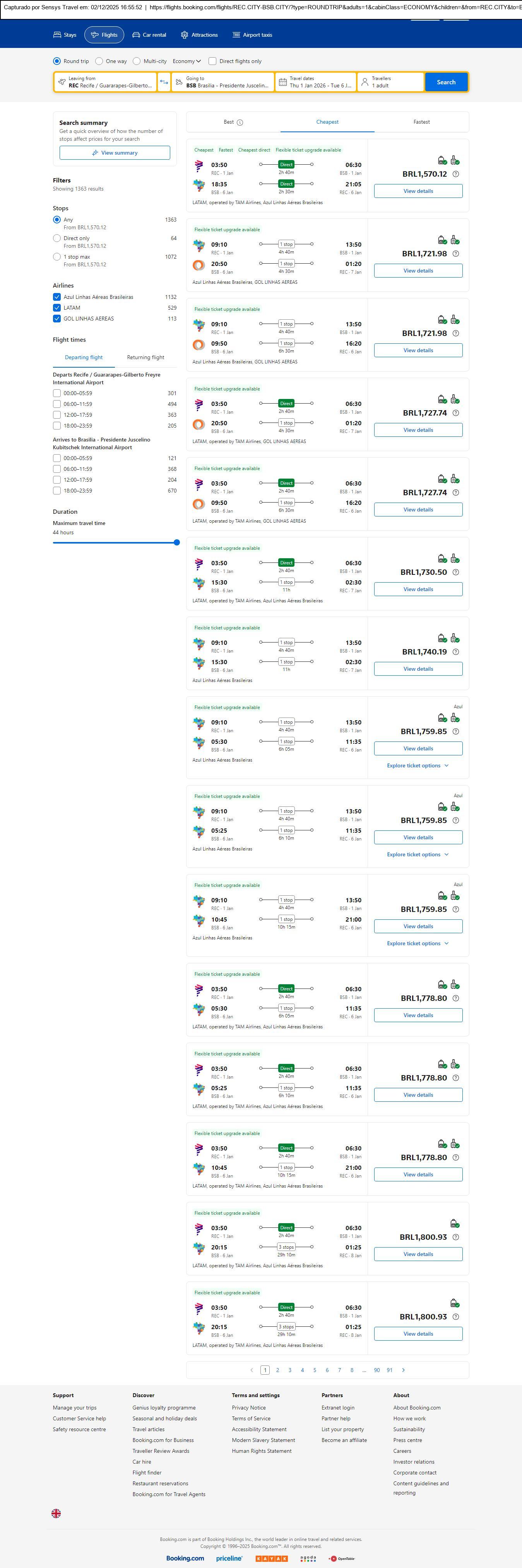Click the next page arrow in pagination

tap(403, 1370)
